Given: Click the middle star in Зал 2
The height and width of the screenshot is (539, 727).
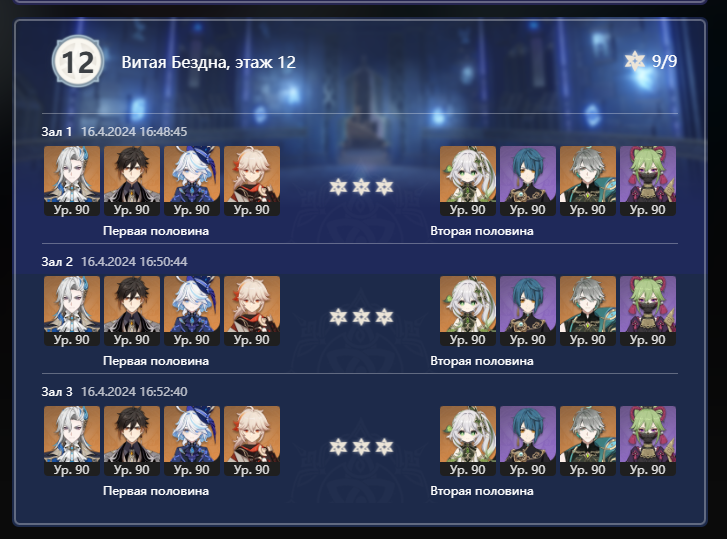Looking at the screenshot, I should [x=361, y=317].
